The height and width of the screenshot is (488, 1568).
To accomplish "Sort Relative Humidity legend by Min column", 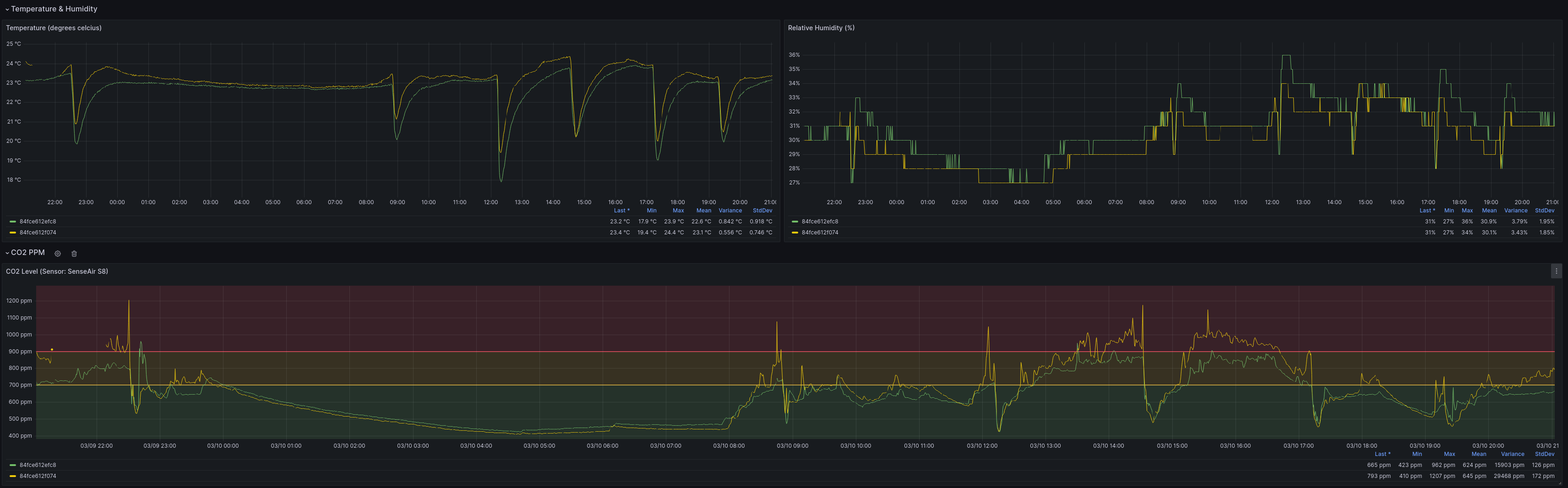I will [x=1448, y=211].
